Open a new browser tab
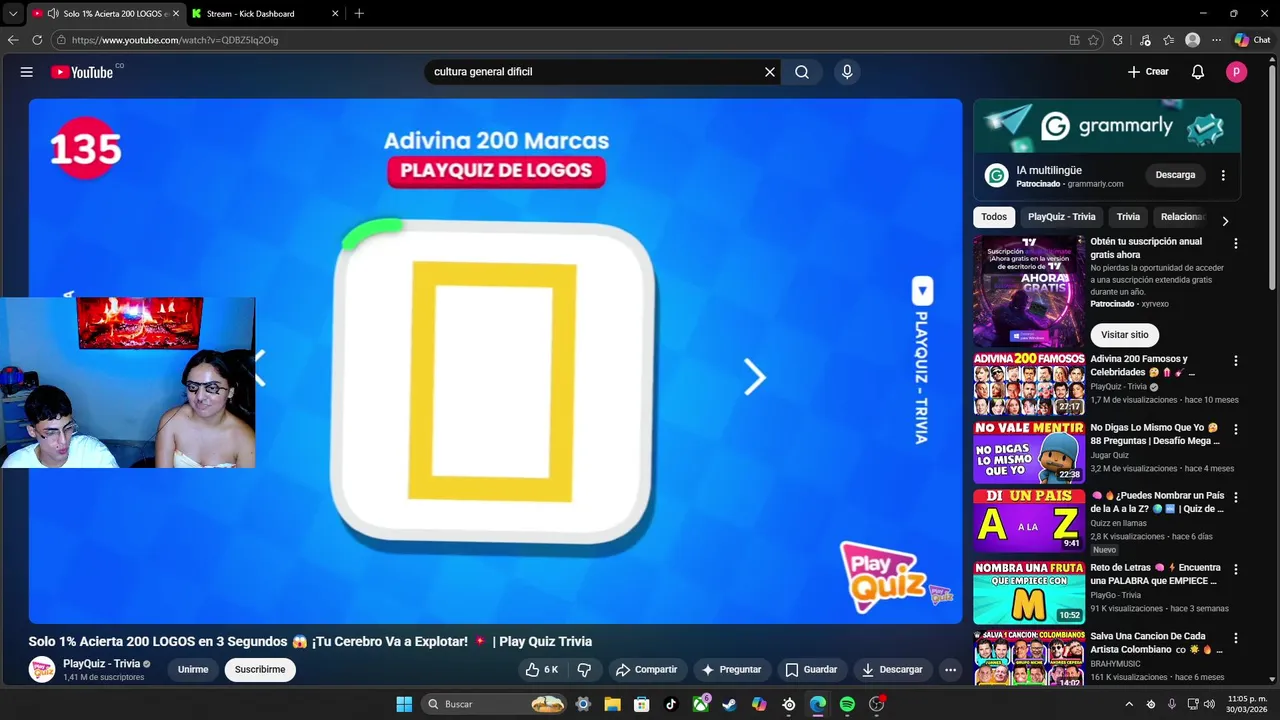 359,14
